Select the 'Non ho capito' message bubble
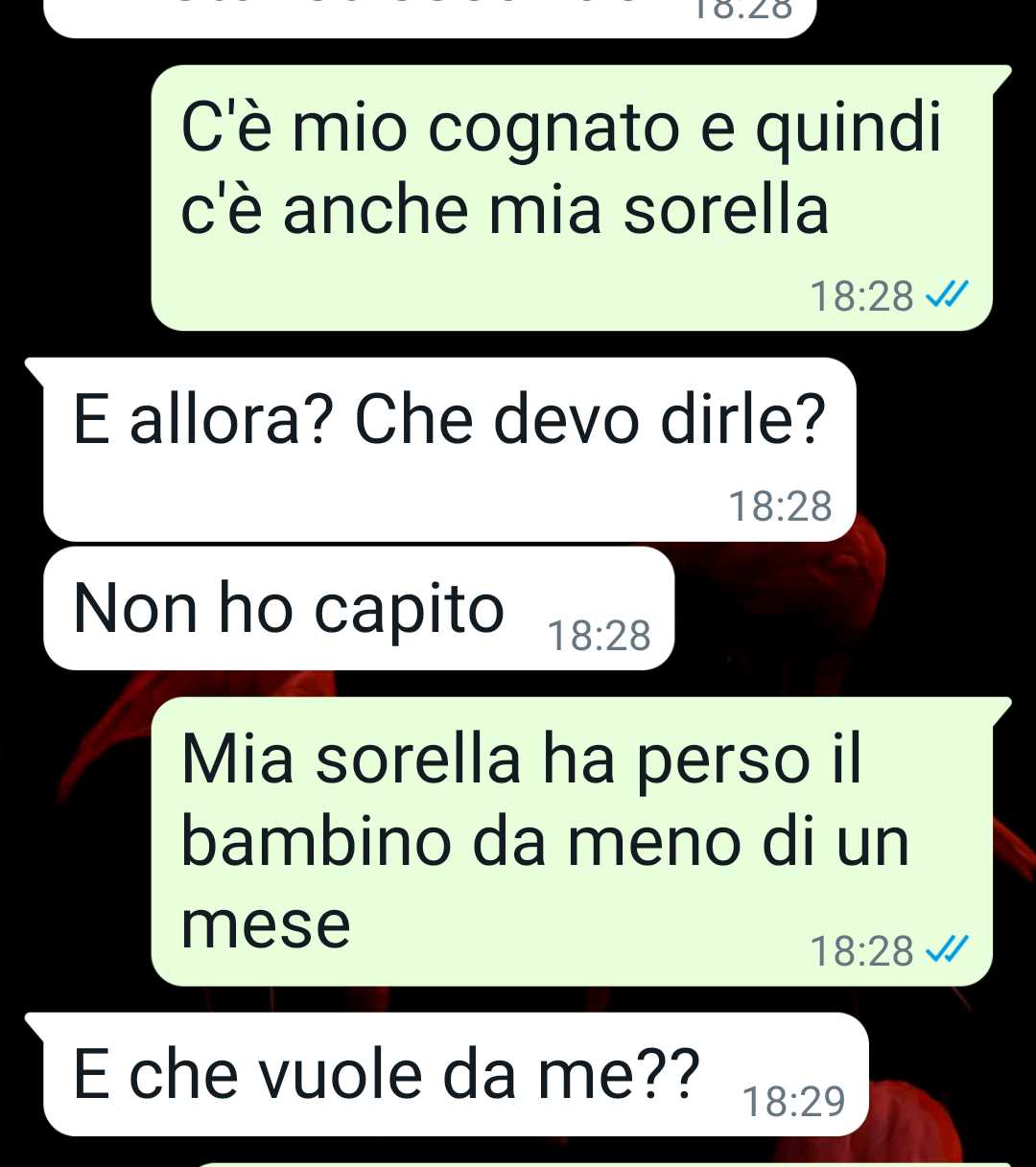Image resolution: width=1036 pixels, height=1167 pixels. click(x=359, y=608)
